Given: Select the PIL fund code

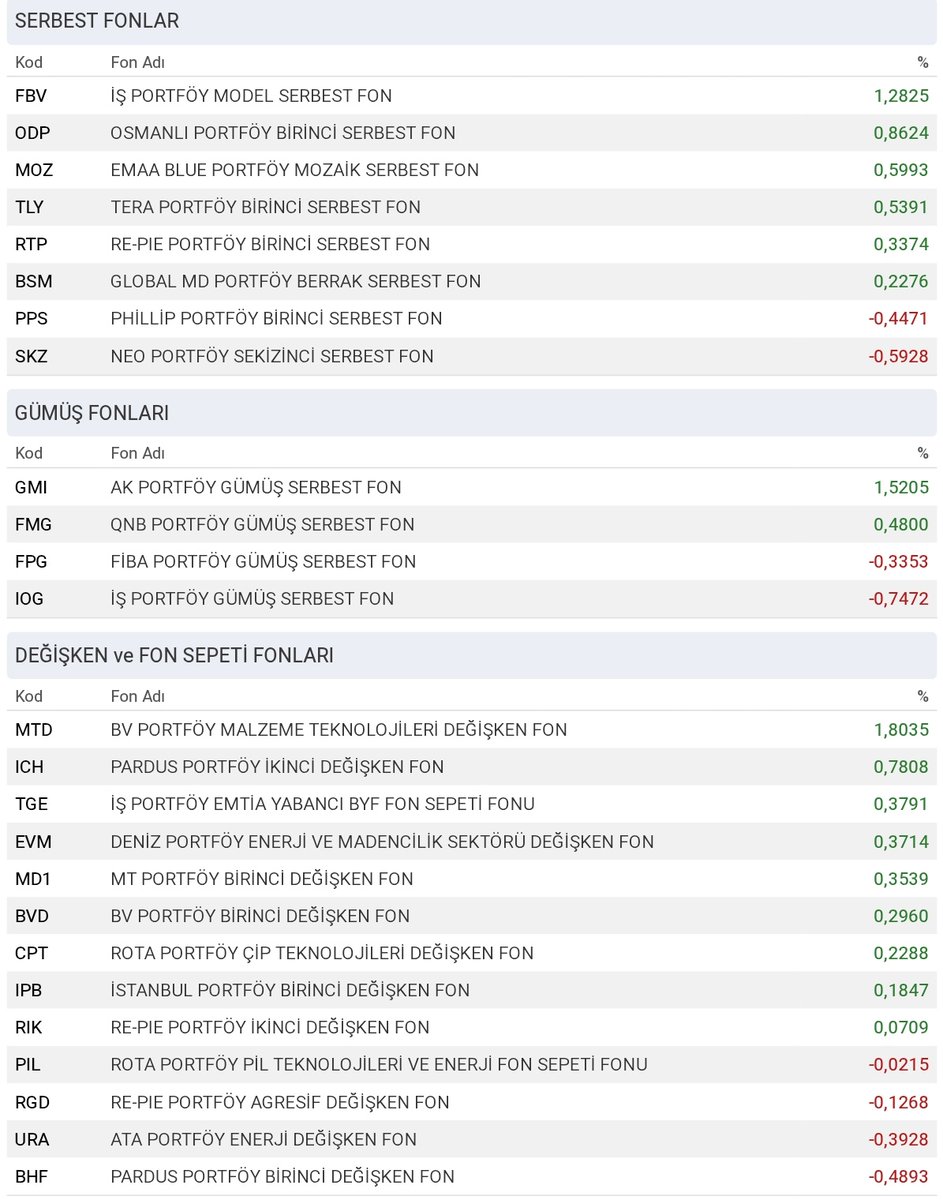Looking at the screenshot, I should coord(28,1064).
